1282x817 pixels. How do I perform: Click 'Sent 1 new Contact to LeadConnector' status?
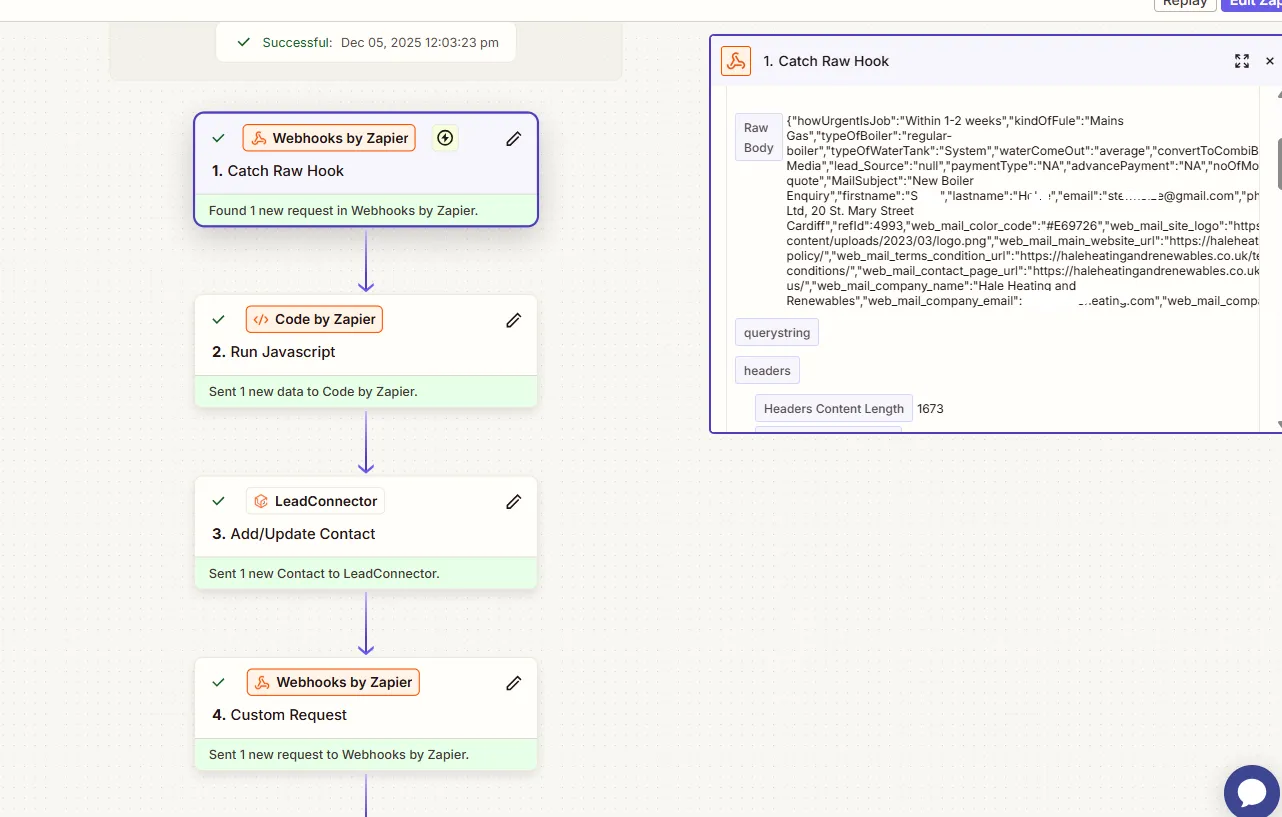(366, 573)
